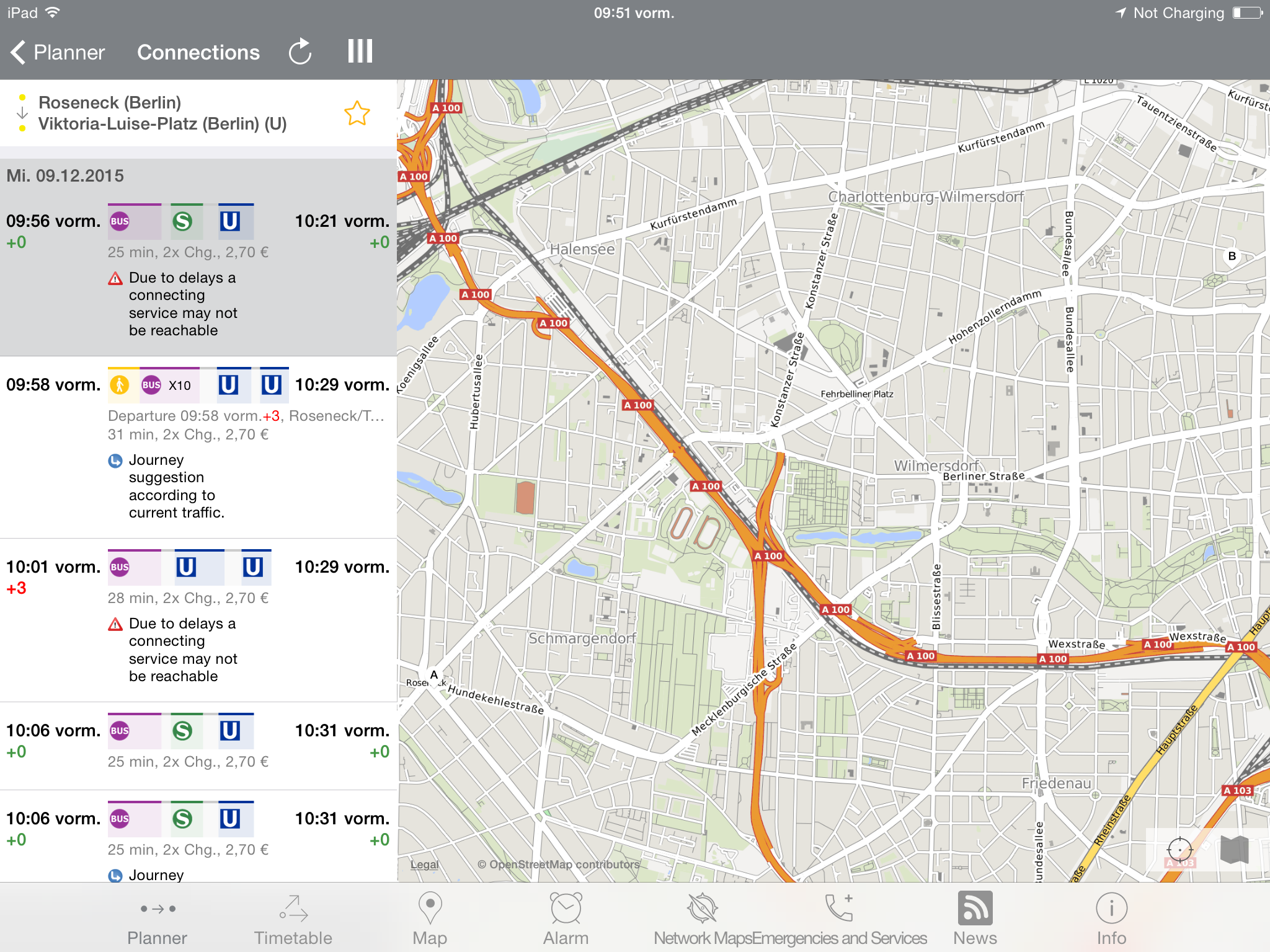
Task: Click the U-Bahn icon in the 09:56 connection
Action: [230, 221]
